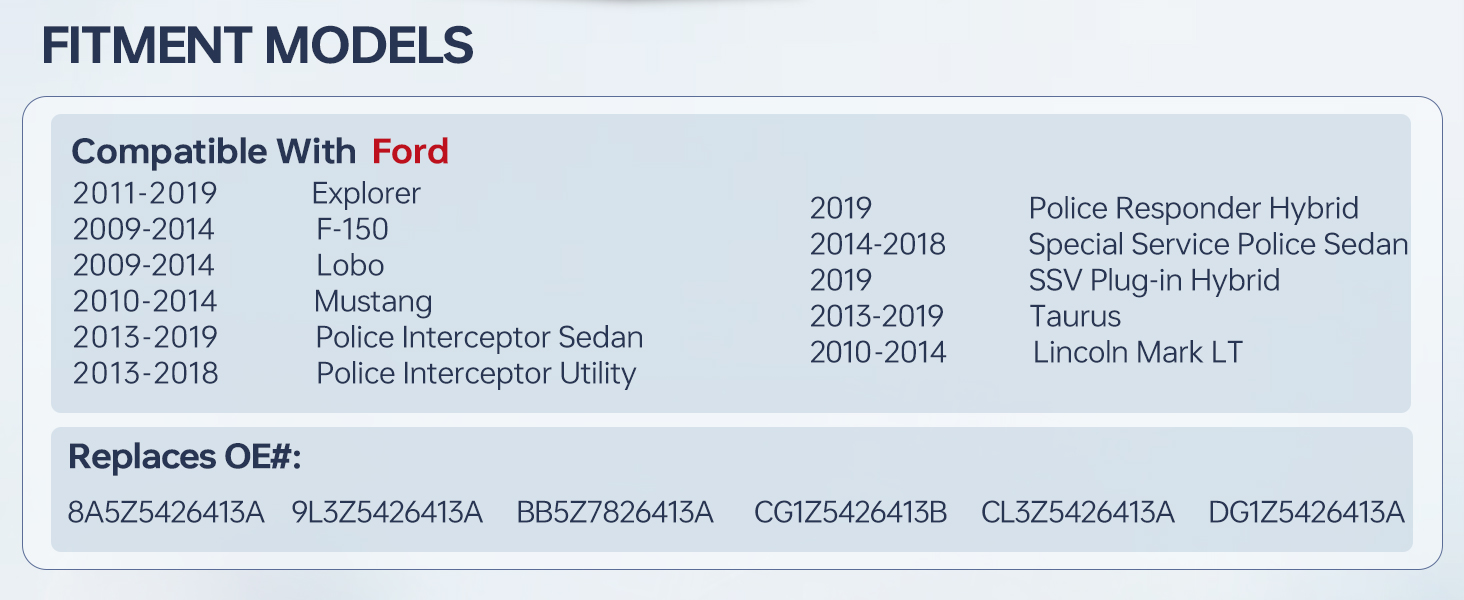Image resolution: width=1464 pixels, height=600 pixels.
Task: Click the Taurus model name
Action: tap(1075, 316)
